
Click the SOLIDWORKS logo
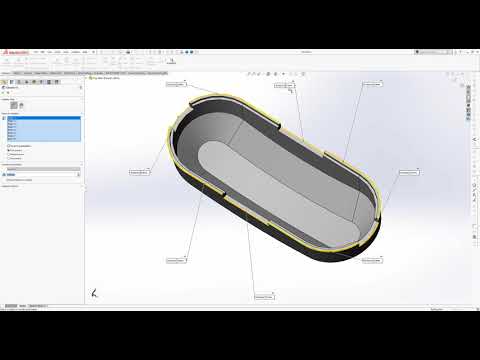point(16,52)
